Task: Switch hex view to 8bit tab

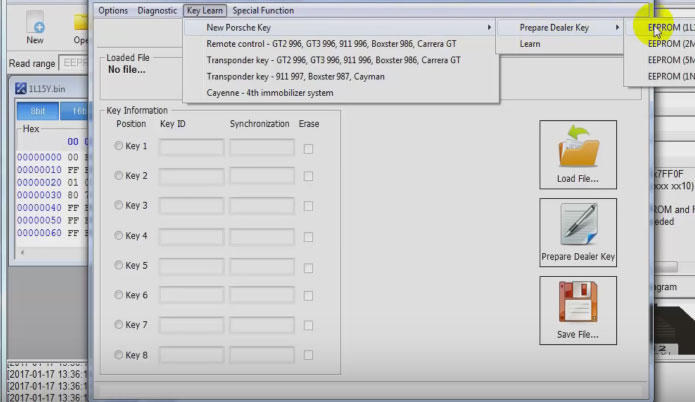Action: [38, 111]
